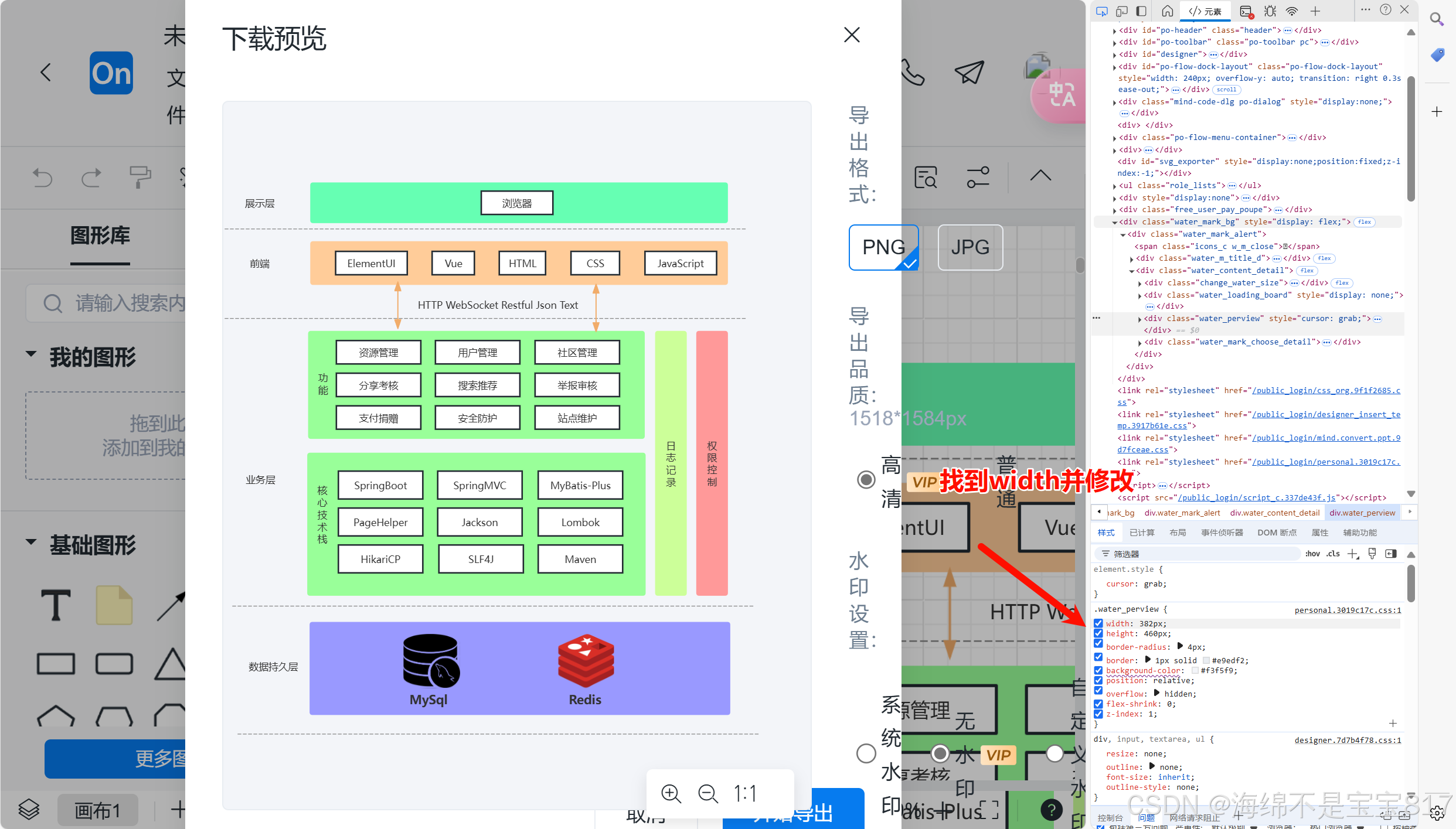Choose JPG export format button
The height and width of the screenshot is (829, 1456).
pyautogui.click(x=970, y=247)
